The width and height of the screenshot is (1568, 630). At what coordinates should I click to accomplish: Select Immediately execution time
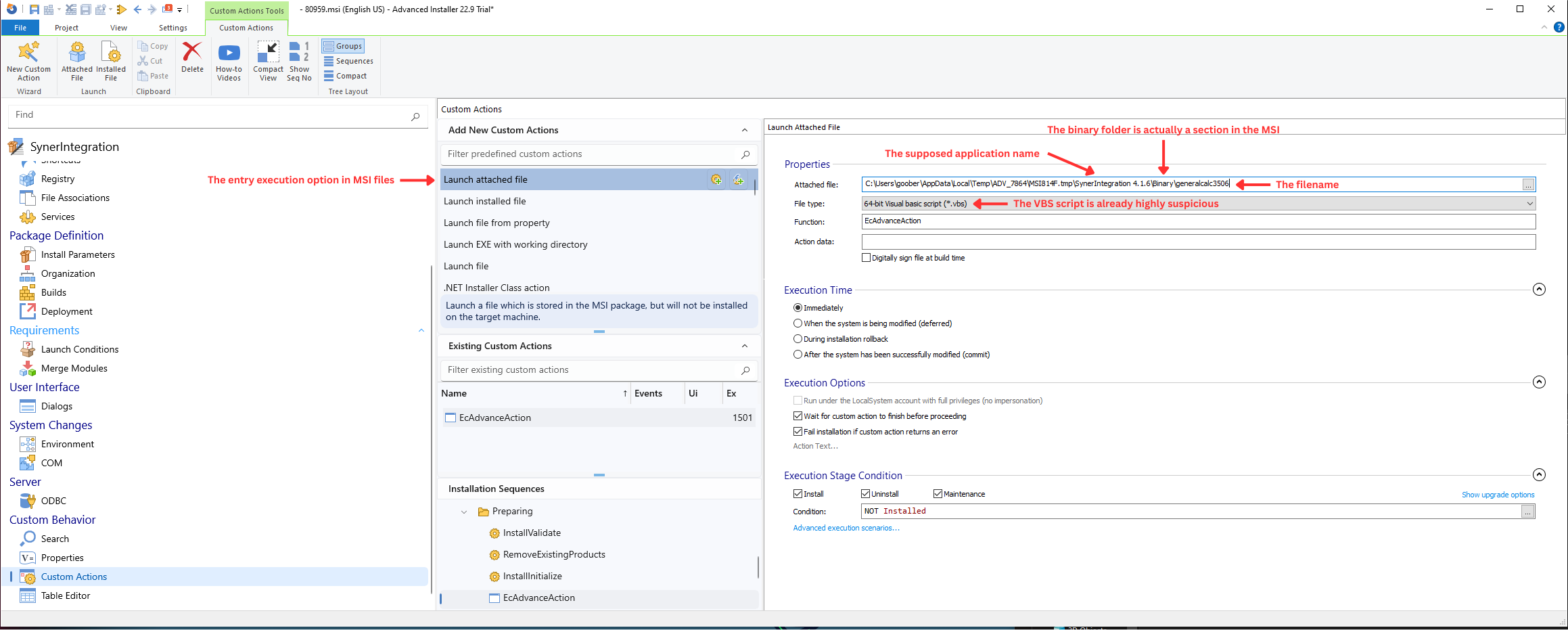point(798,308)
